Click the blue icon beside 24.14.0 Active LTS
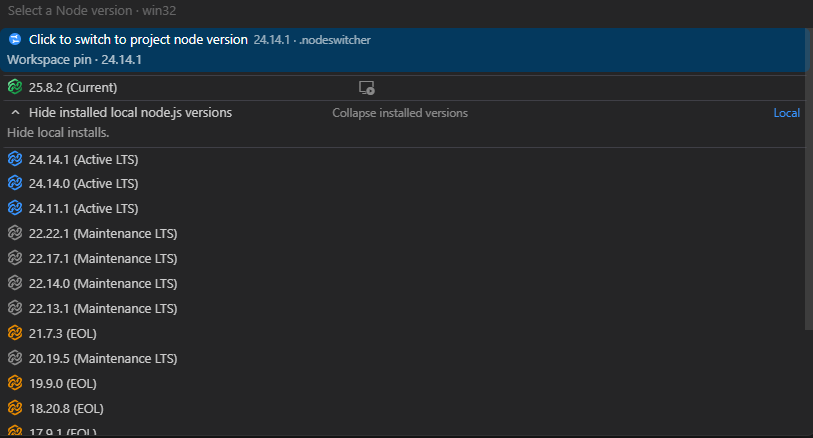 15,183
